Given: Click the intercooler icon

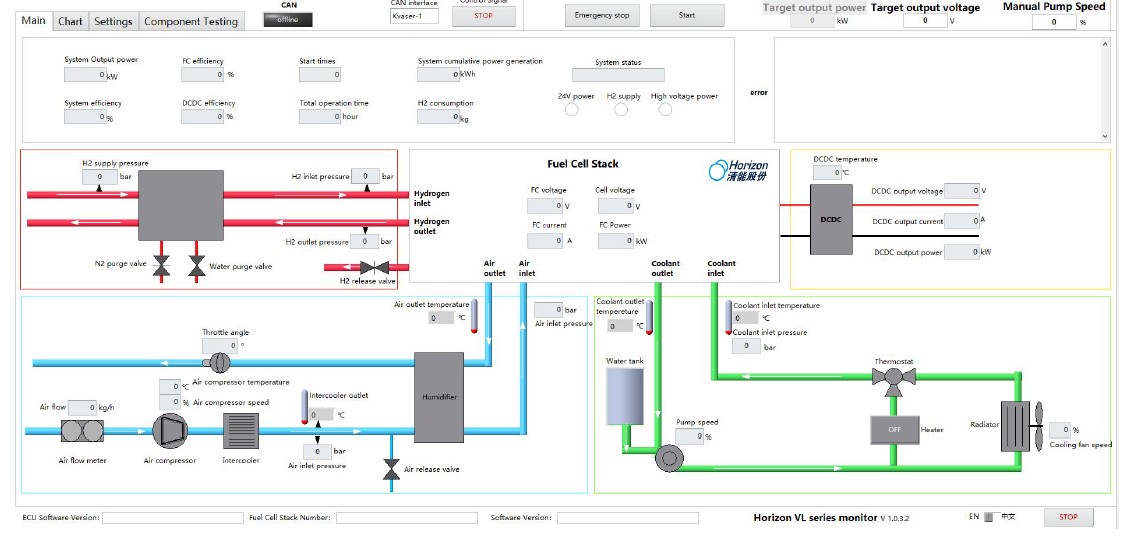Looking at the screenshot, I should pos(241,431).
